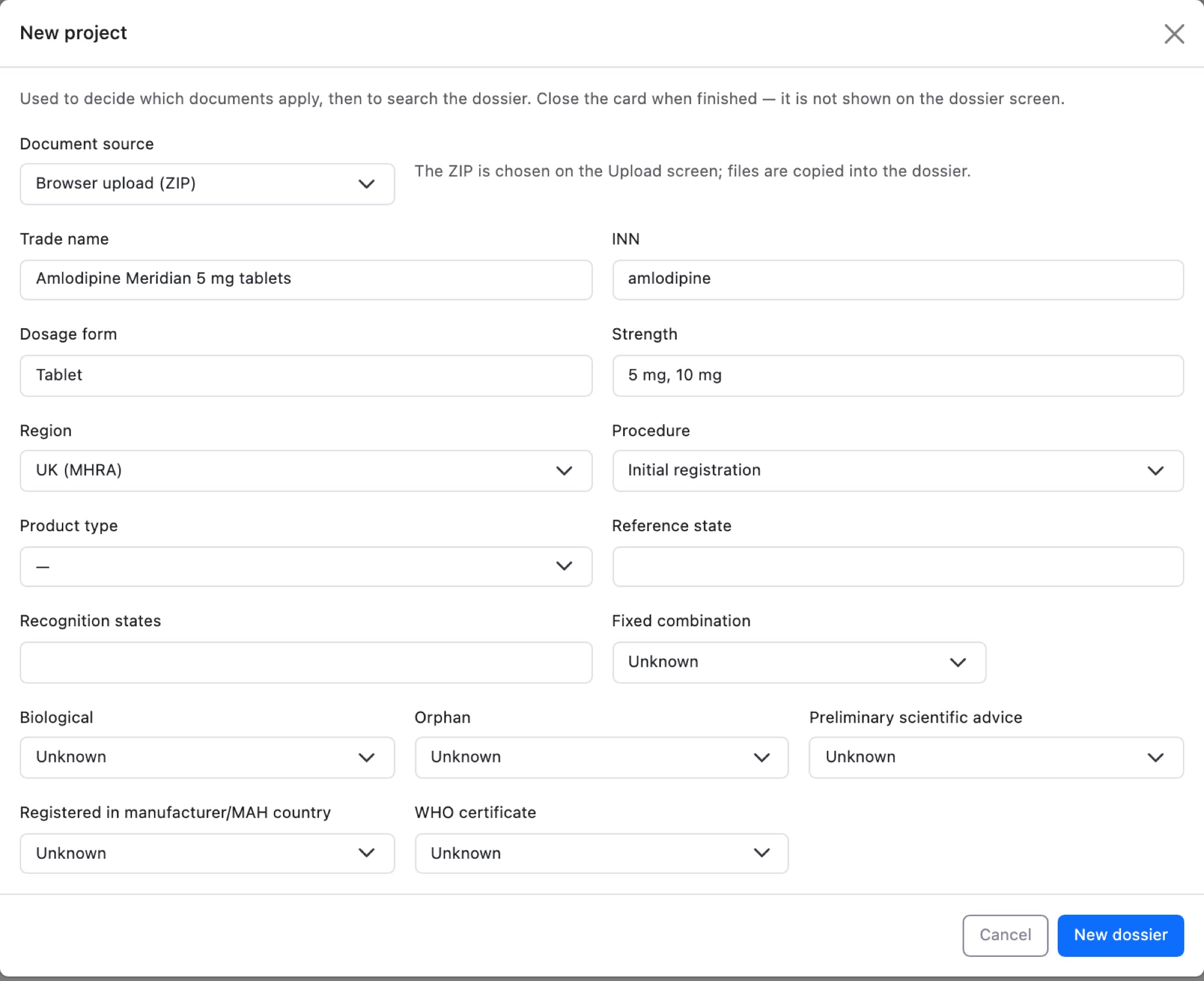
Task: Close the New project dialog
Action: coord(1174,34)
